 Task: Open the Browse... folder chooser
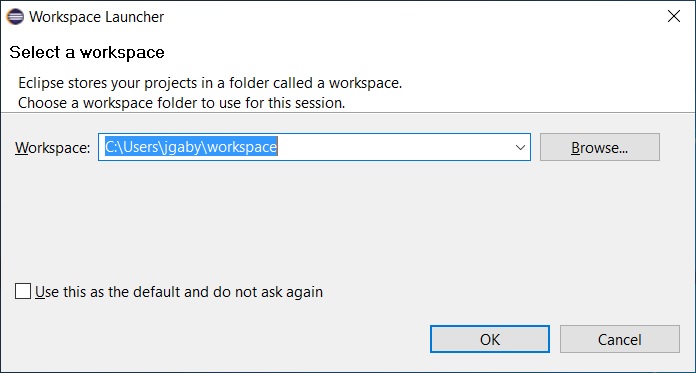pyautogui.click(x=600, y=147)
